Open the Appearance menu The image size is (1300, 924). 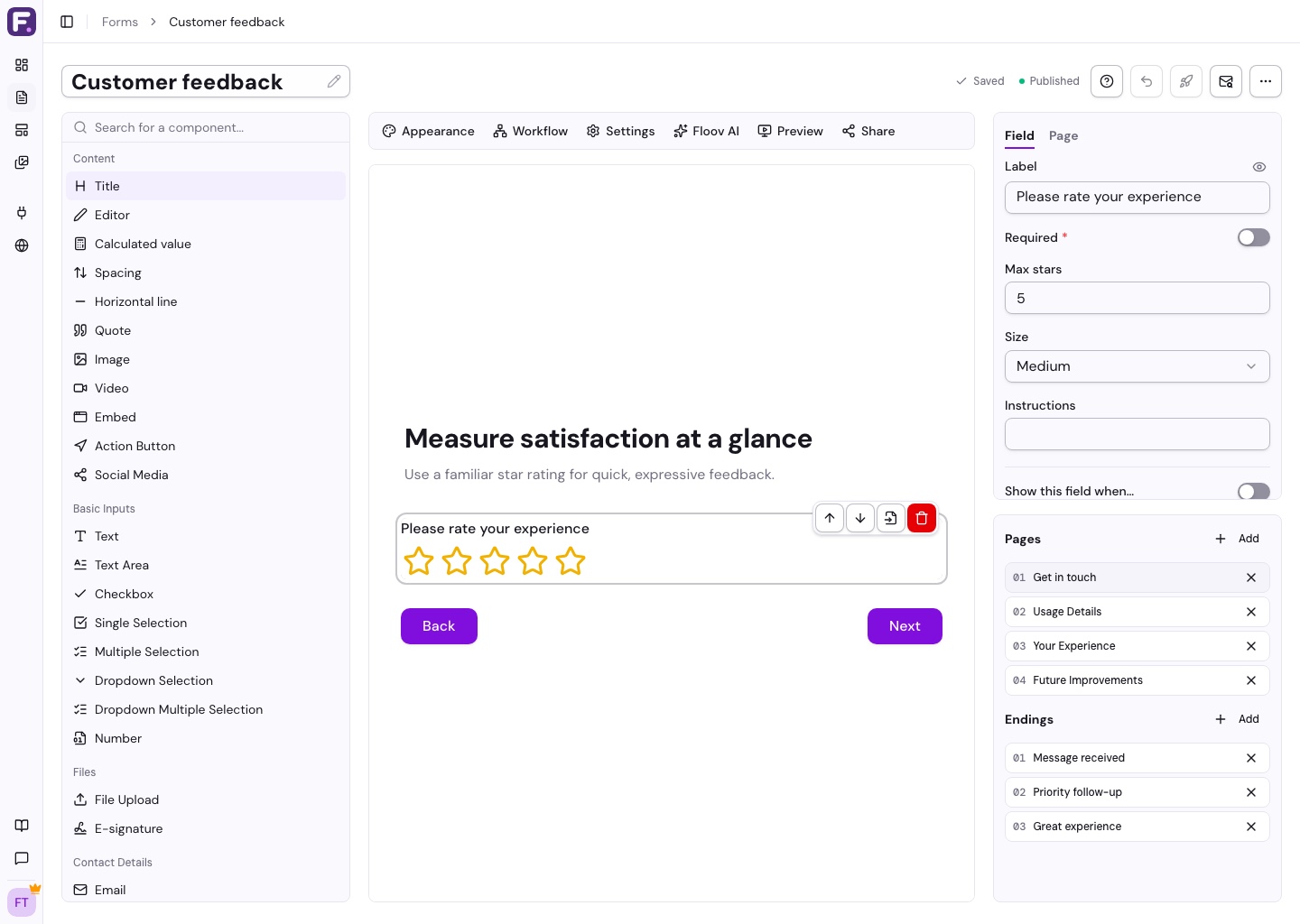click(x=428, y=131)
